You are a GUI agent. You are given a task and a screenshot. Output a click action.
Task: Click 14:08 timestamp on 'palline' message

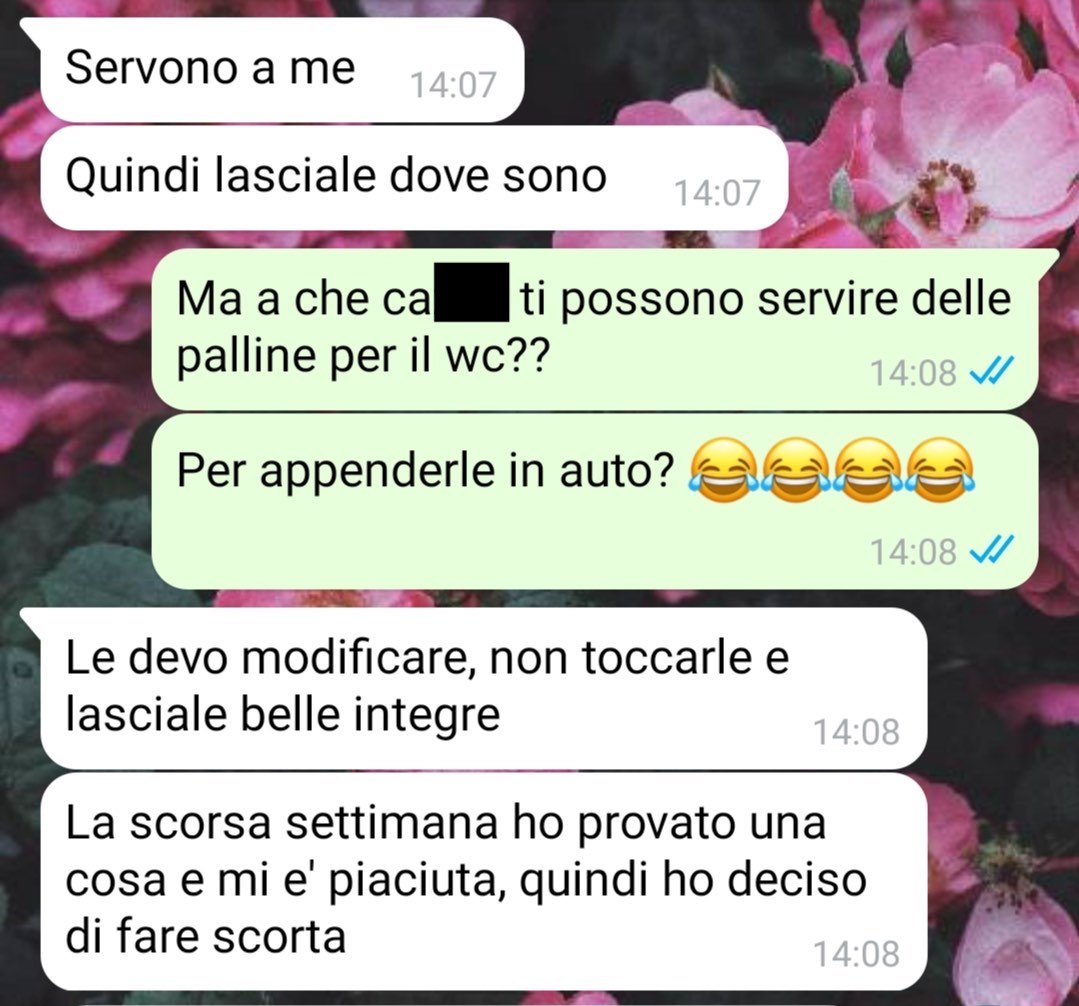coord(913,374)
